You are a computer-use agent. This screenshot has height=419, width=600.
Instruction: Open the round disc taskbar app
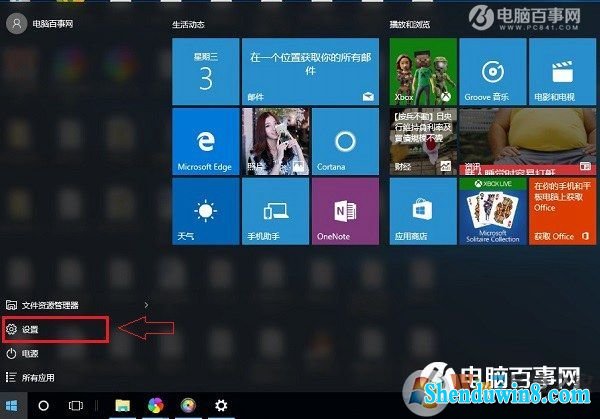coord(188,405)
